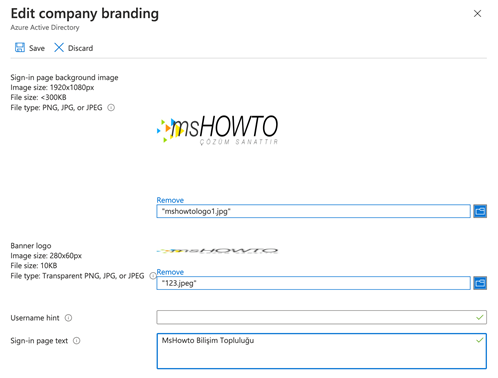Click the Save floppy disk icon
The image size is (498, 378).
click(20, 48)
